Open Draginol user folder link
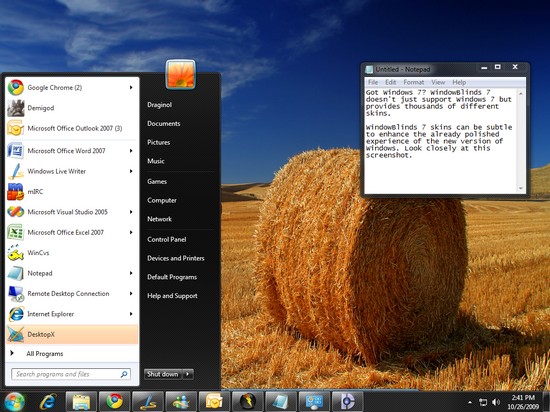The width and height of the screenshot is (550, 412). click(160, 105)
